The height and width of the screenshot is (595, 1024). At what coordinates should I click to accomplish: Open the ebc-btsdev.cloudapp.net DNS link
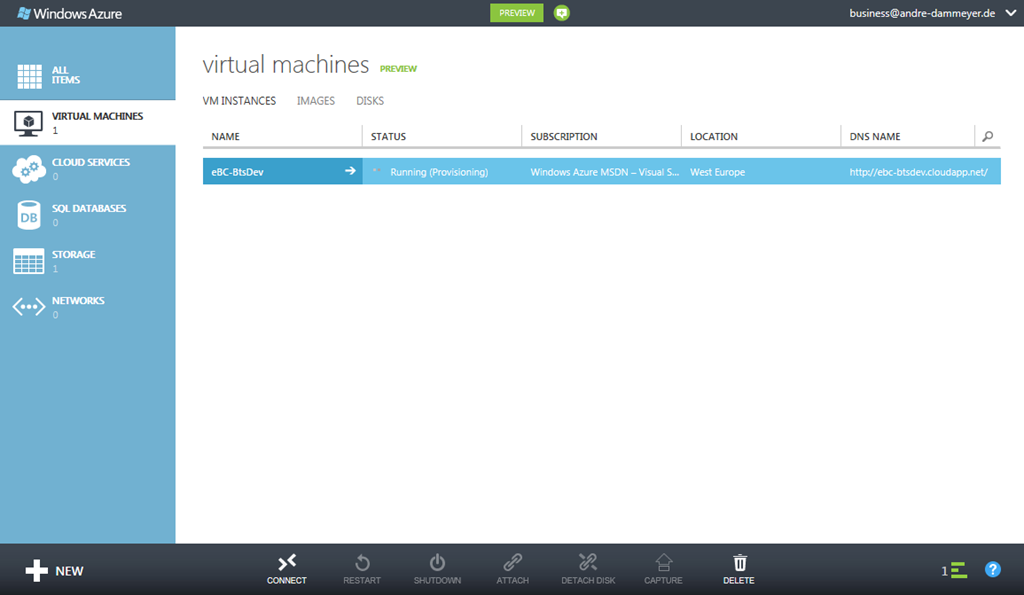tap(918, 172)
